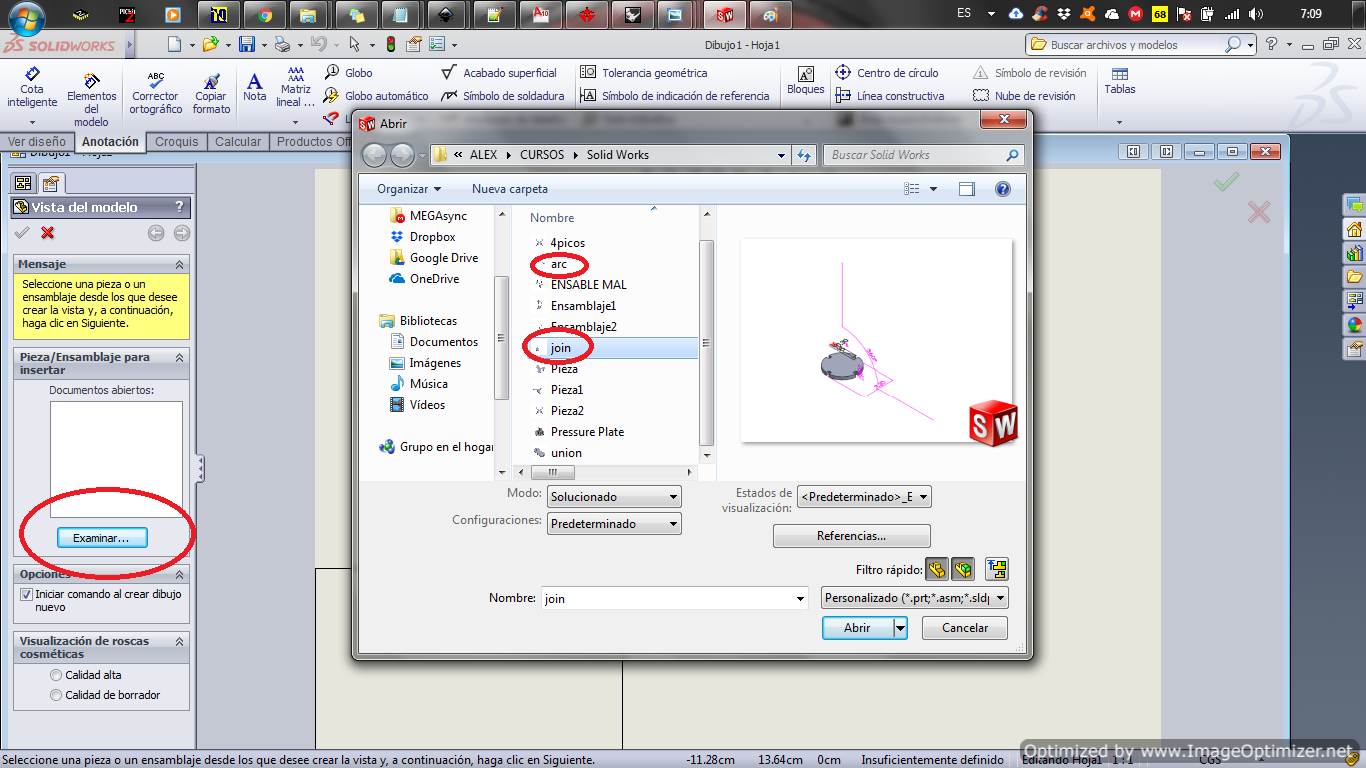Select the Acabado superficial tool

499,73
